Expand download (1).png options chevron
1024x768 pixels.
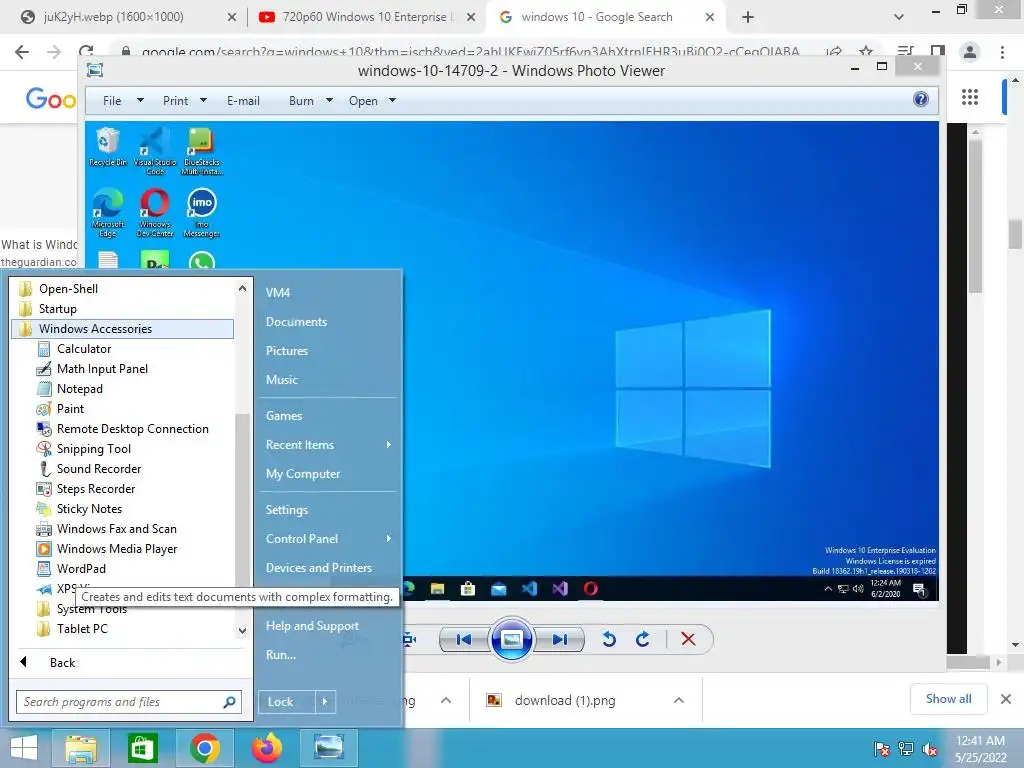tap(679, 700)
